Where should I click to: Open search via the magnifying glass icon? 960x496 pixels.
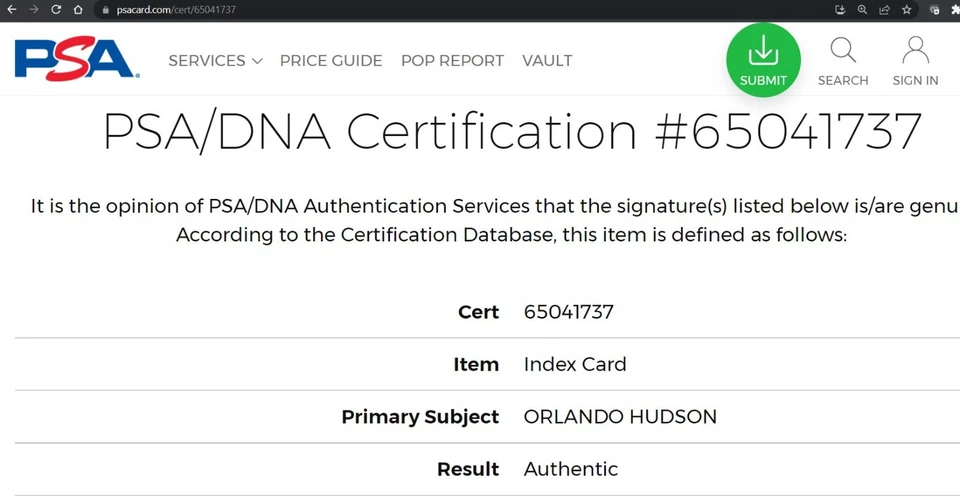843,50
